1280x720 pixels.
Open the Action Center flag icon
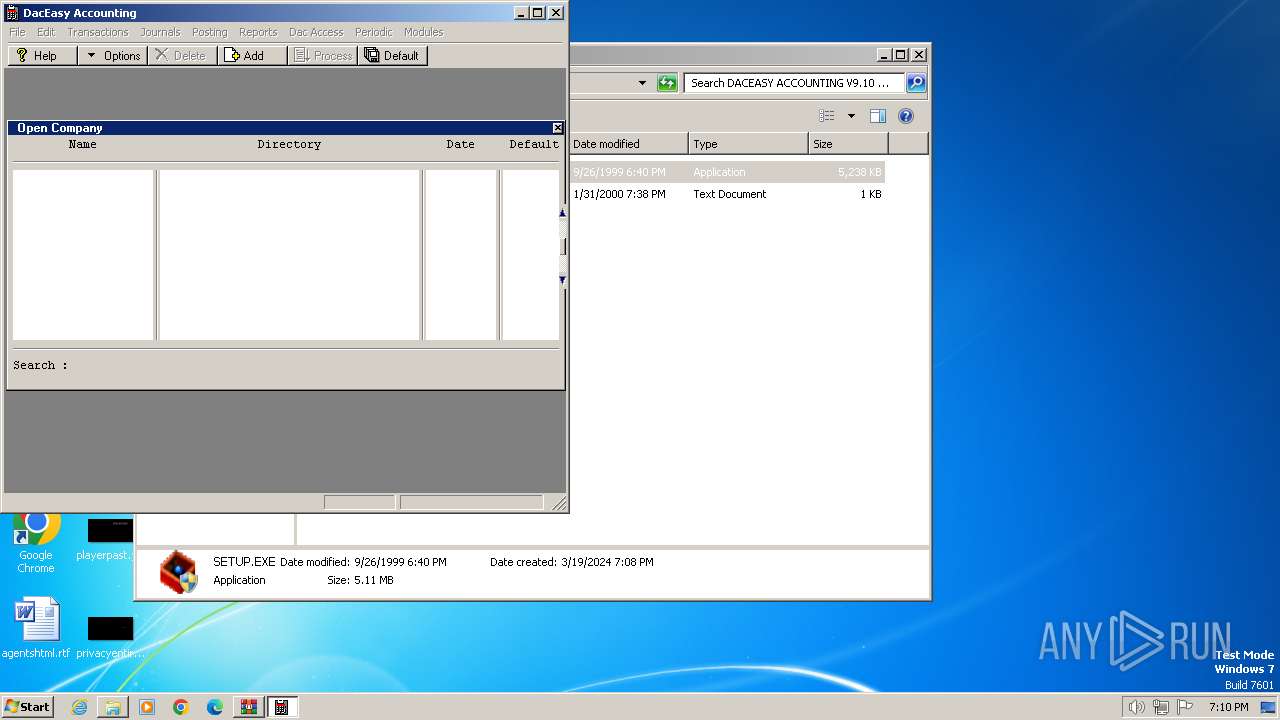click(x=1185, y=707)
